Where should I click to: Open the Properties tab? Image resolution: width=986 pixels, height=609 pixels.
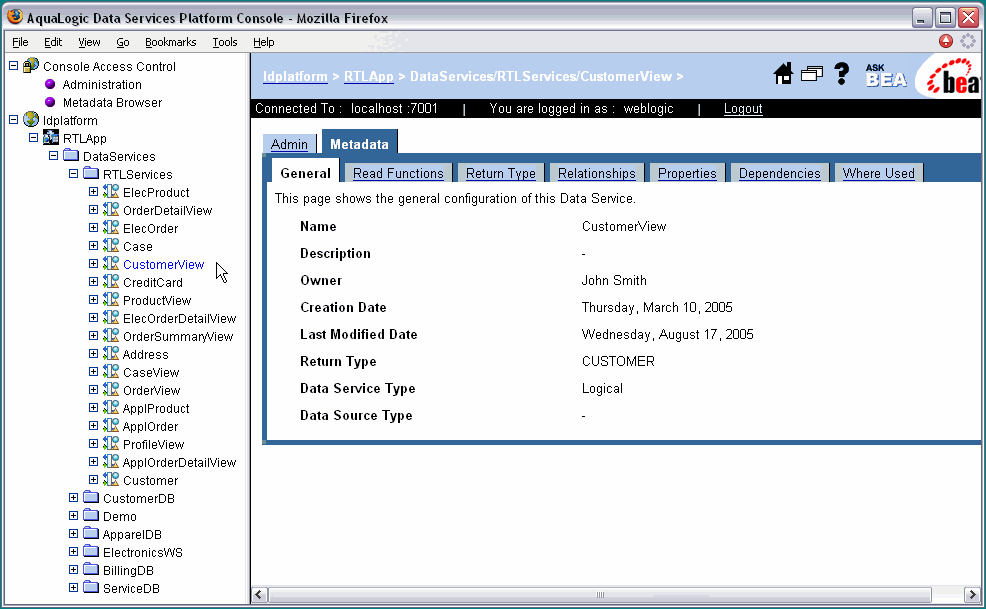[x=687, y=173]
